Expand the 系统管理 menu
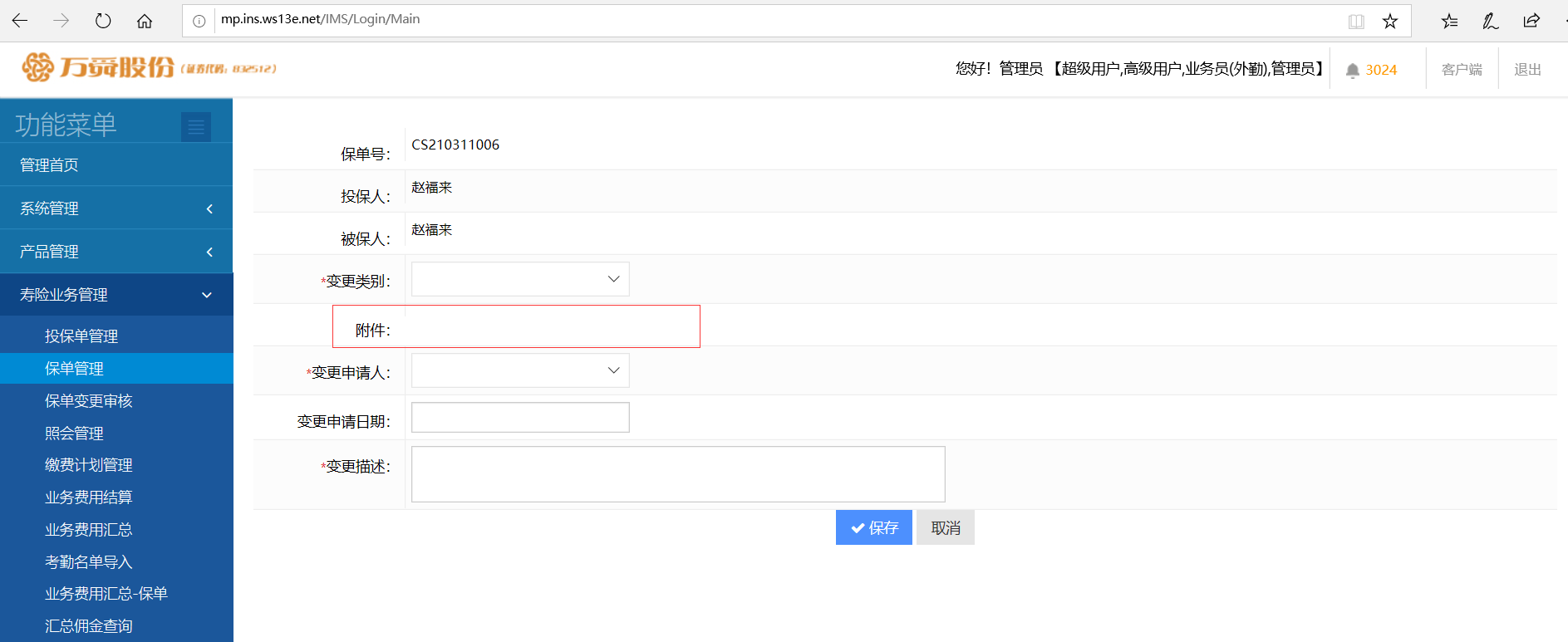 coord(116,208)
